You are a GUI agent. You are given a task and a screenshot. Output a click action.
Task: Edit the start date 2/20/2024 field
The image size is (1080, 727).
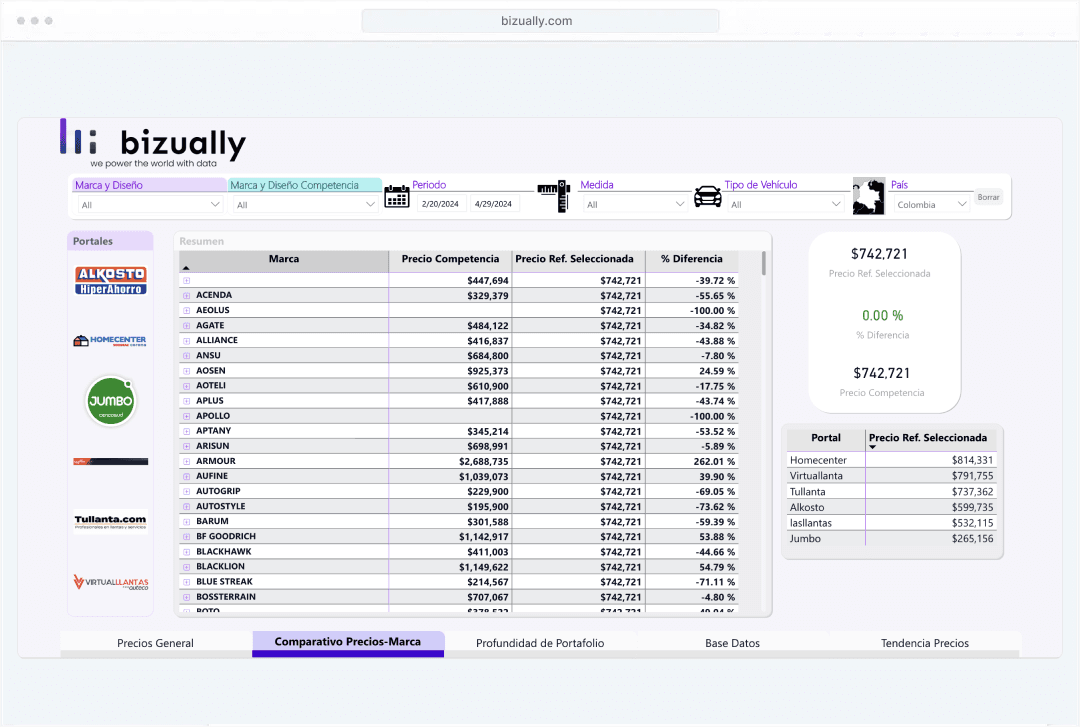click(x=440, y=204)
